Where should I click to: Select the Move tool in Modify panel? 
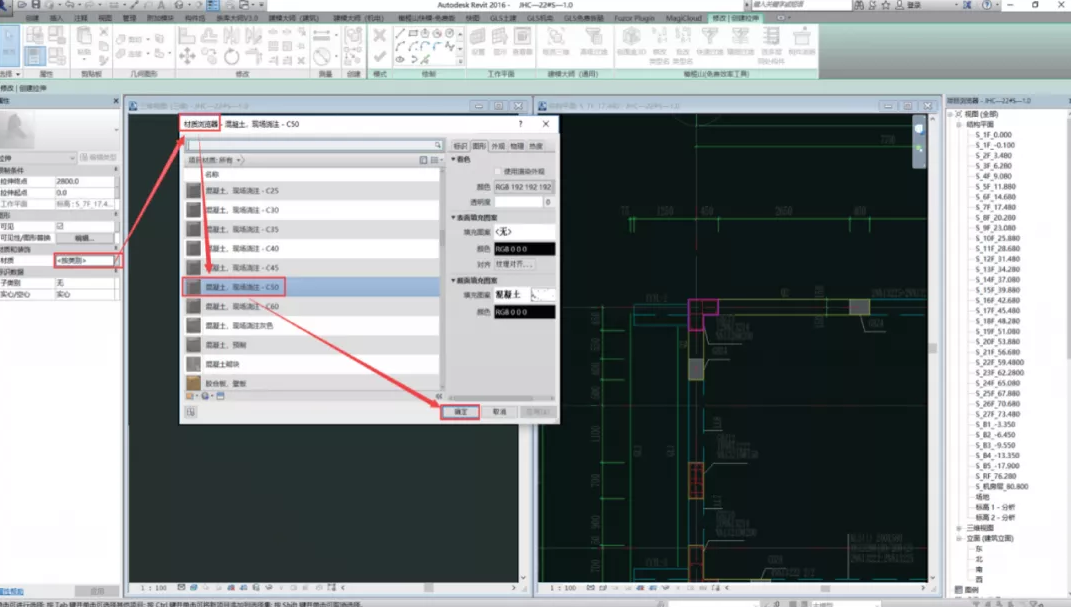tap(187, 57)
